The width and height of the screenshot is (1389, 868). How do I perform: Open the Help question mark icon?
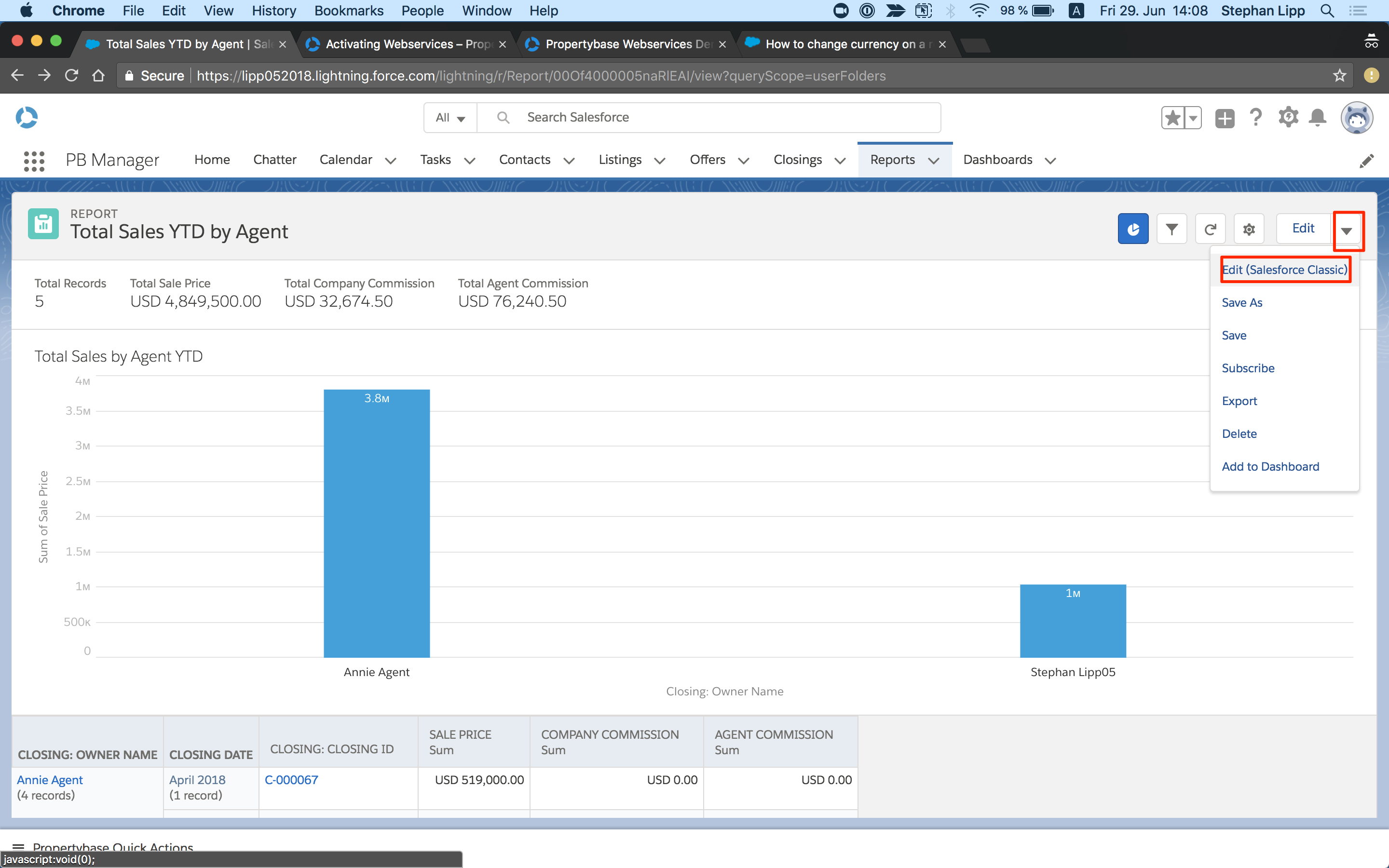(x=1256, y=118)
